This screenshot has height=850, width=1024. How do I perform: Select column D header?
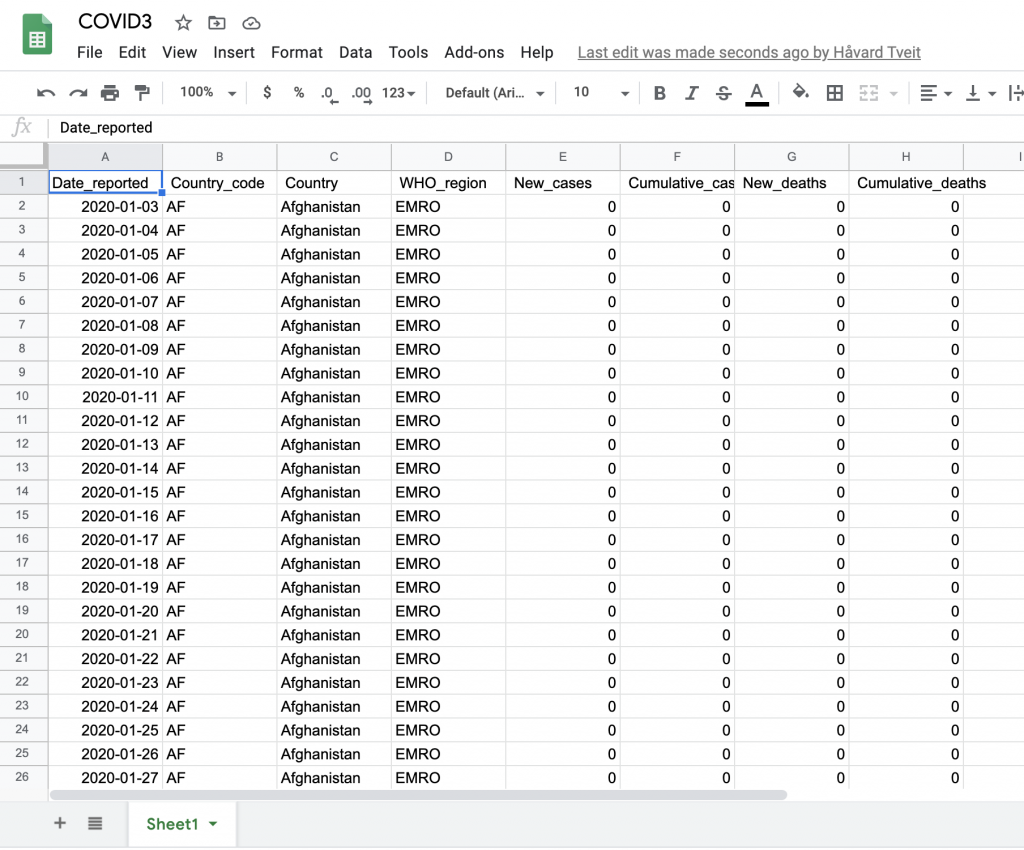click(448, 157)
